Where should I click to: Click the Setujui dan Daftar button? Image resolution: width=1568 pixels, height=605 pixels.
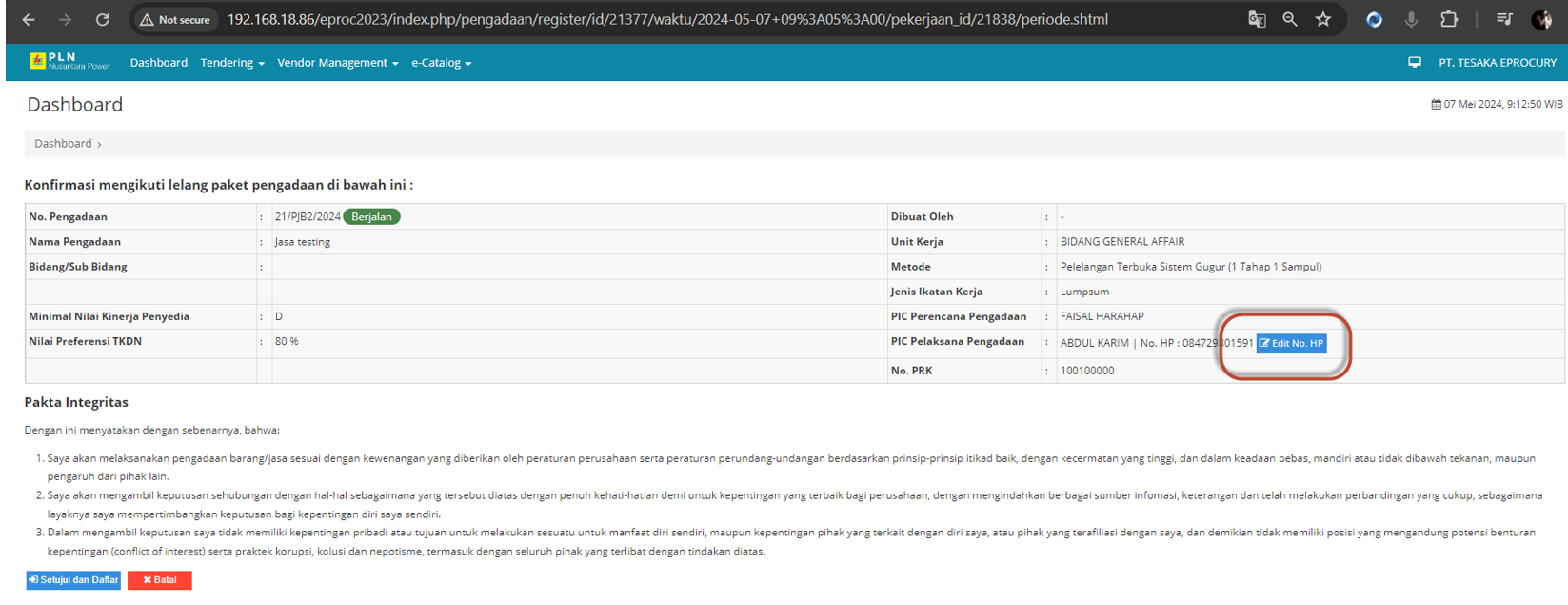(73, 580)
